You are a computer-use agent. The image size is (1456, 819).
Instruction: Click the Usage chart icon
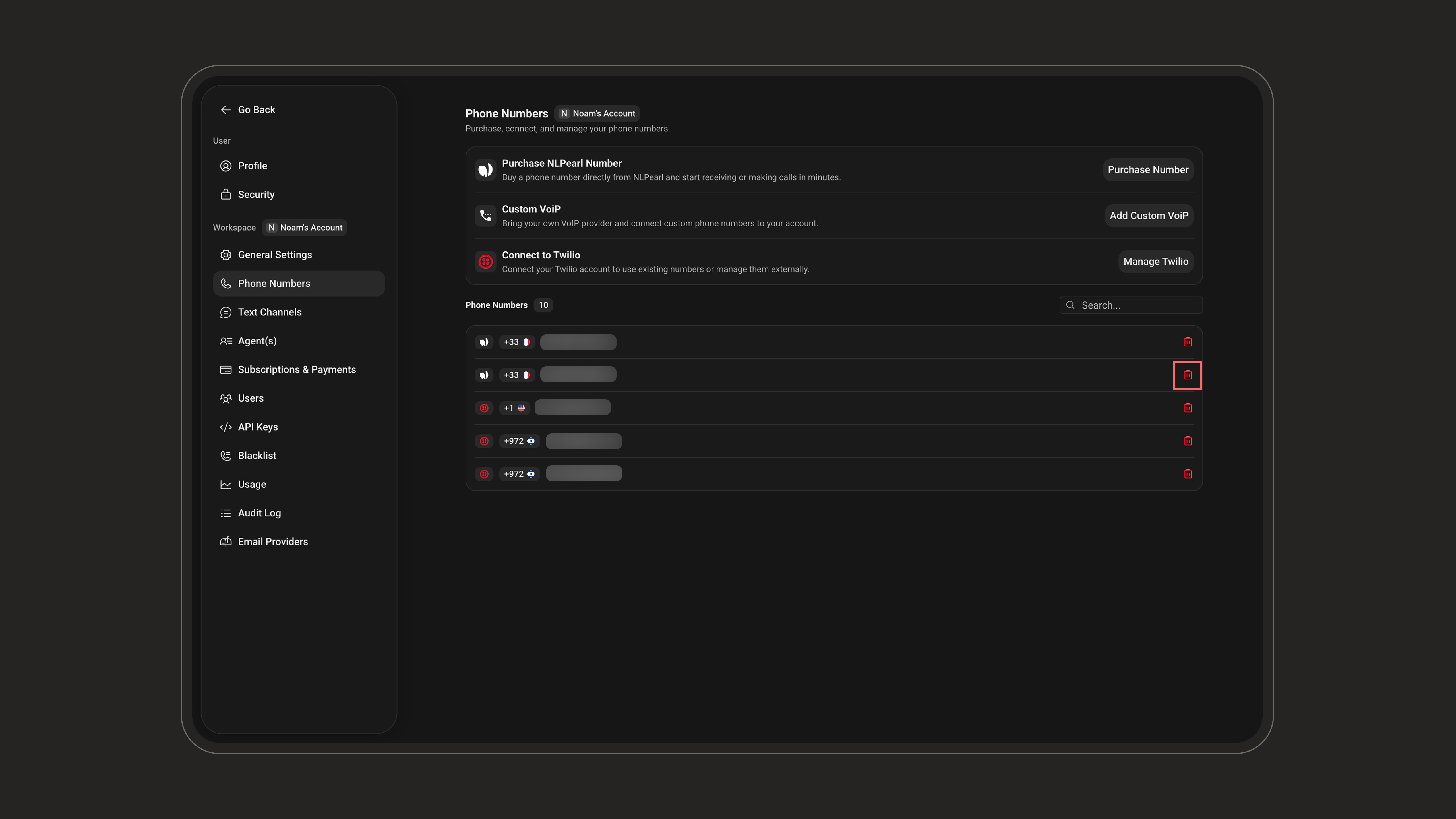click(x=226, y=484)
